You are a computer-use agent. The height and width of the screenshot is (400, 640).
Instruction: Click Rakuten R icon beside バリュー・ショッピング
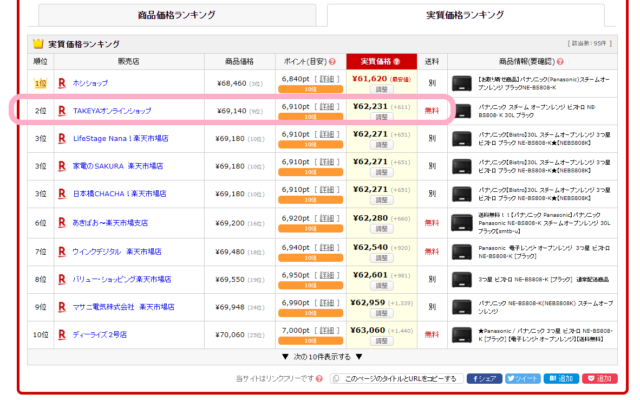pos(62,280)
